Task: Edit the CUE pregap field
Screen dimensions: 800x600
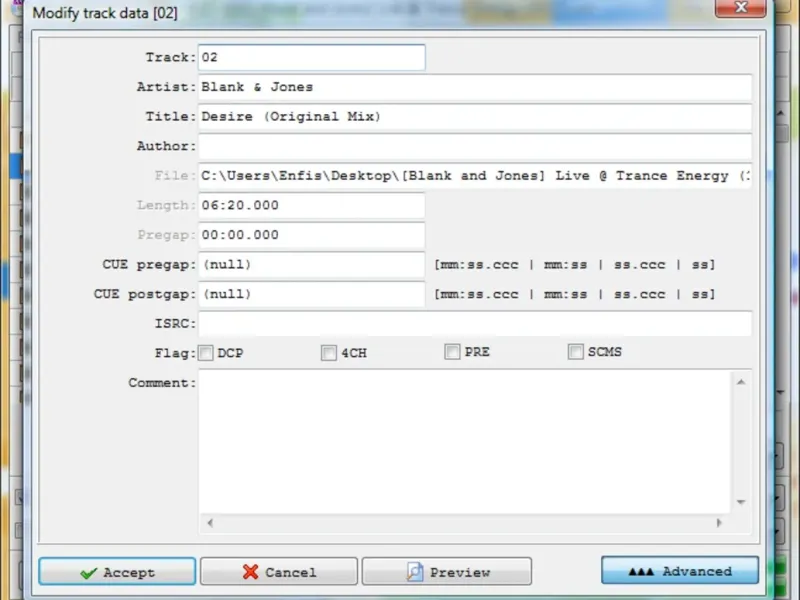Action: coord(311,264)
